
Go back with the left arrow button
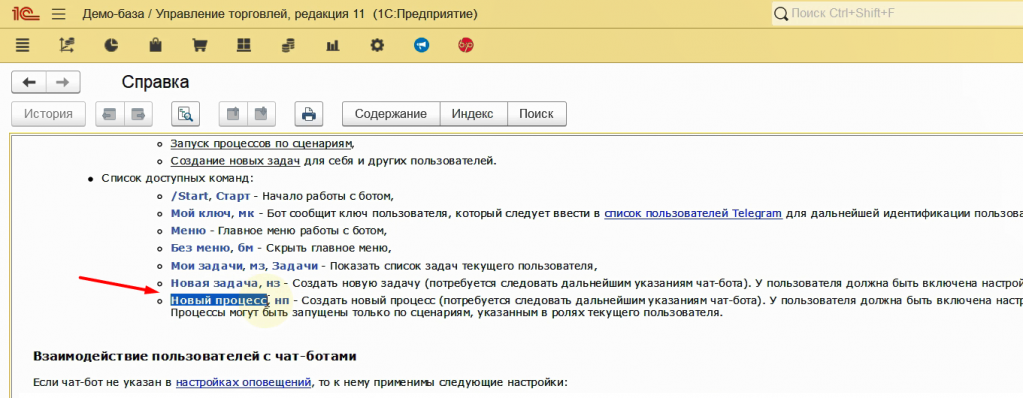29,82
